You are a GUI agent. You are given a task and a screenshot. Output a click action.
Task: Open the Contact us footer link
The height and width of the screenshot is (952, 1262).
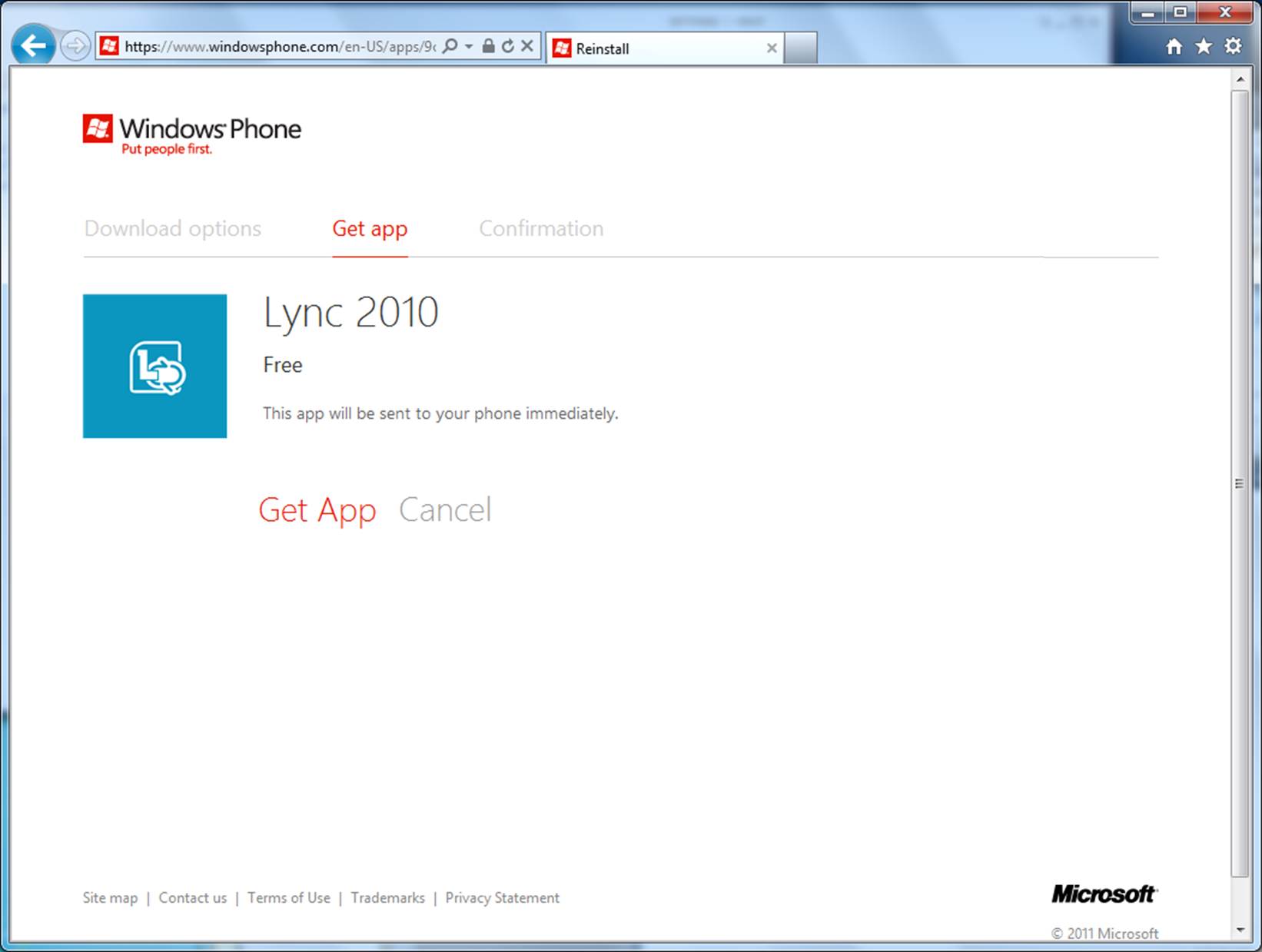coord(193,897)
